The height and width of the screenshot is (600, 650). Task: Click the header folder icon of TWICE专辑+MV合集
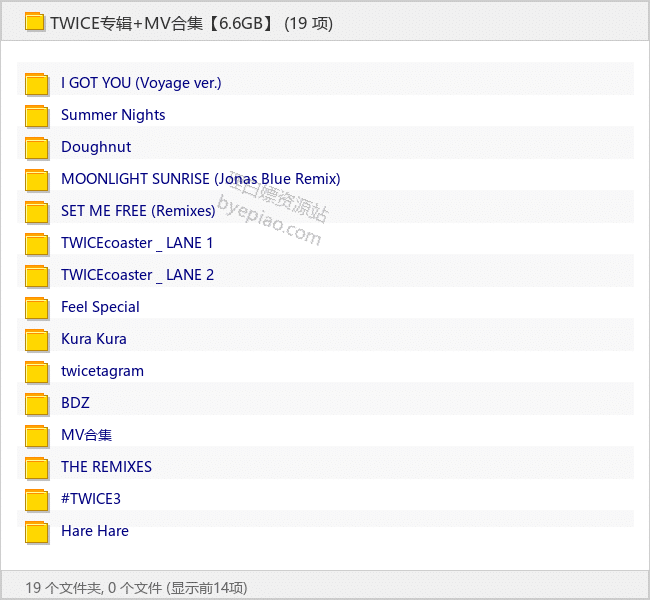(34, 22)
